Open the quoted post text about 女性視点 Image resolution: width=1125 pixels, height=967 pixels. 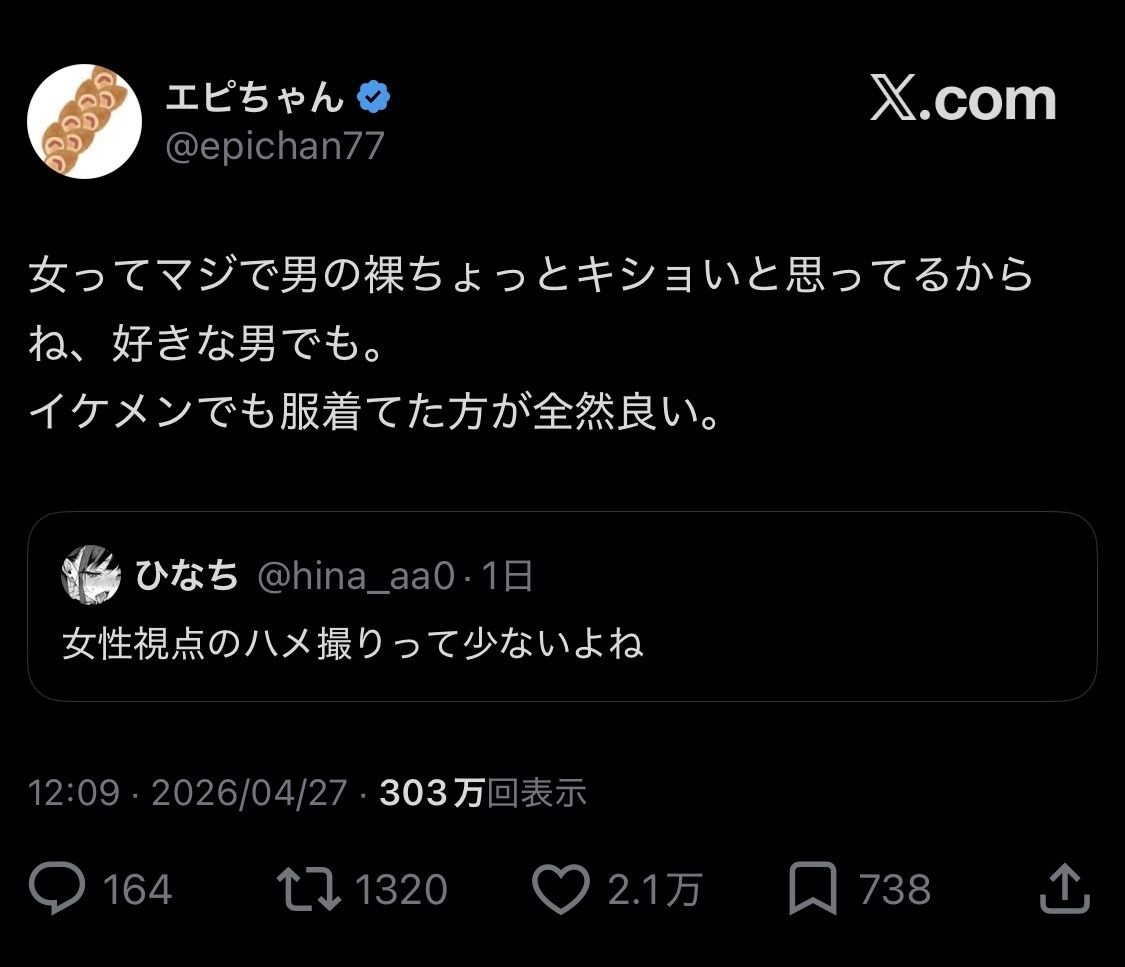click(352, 644)
